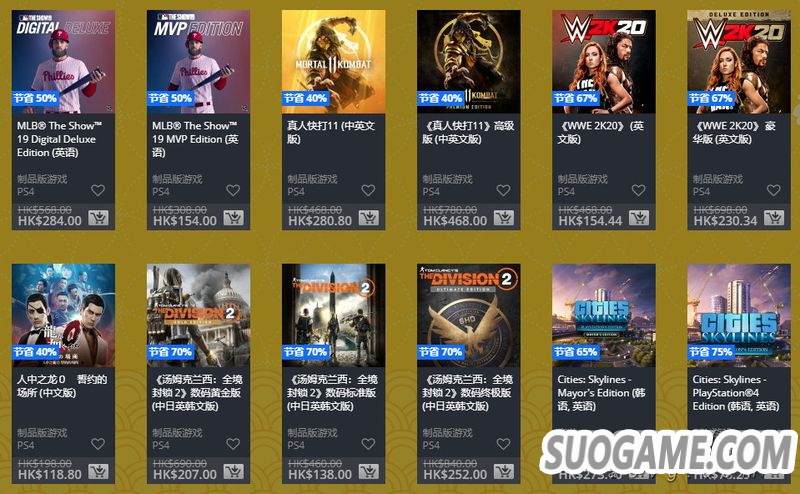800x494 pixels.
Task: Wishlist Division 2 数码终极版 heart icon
Action: pos(504,444)
